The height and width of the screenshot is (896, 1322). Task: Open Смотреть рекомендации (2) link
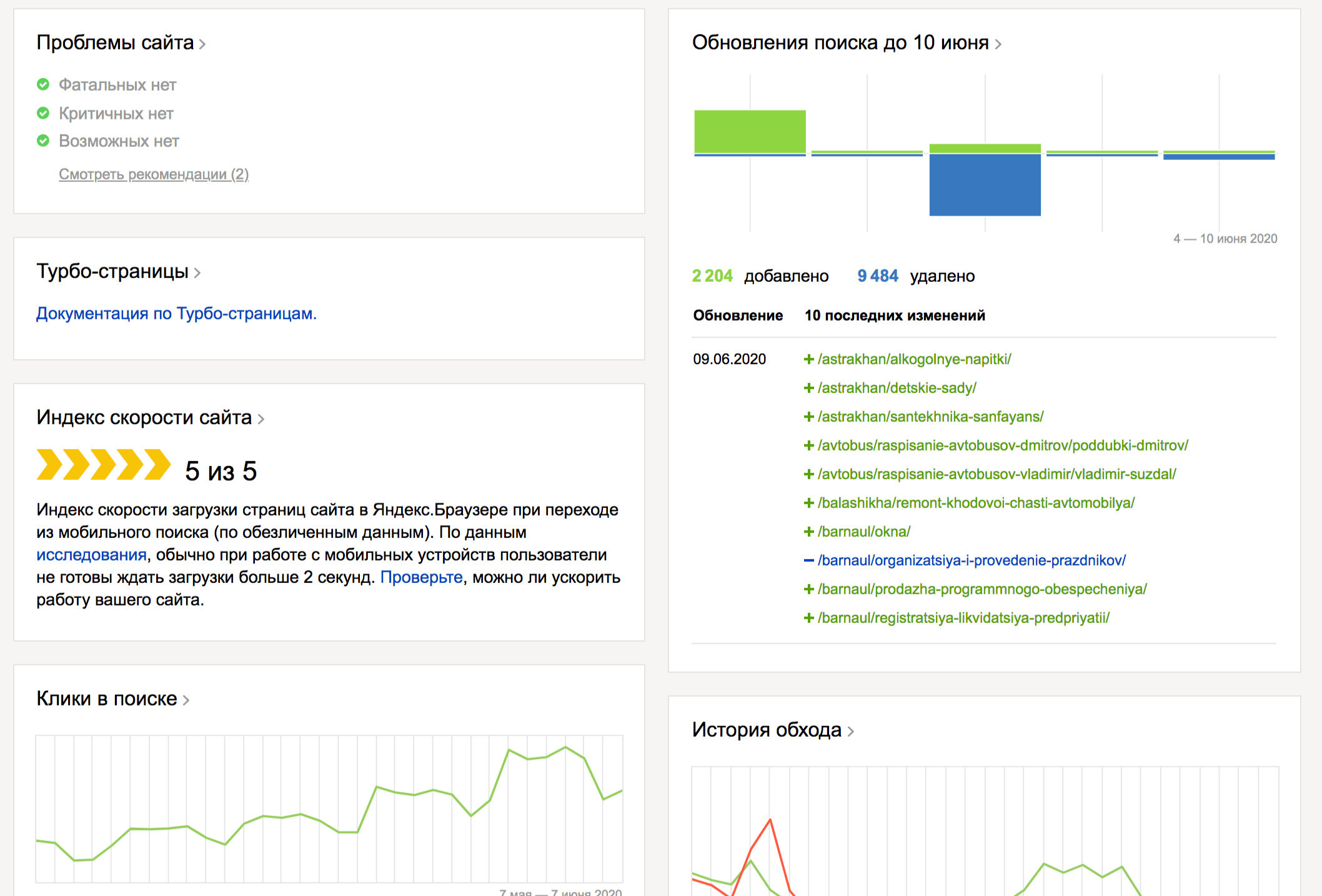tap(154, 174)
